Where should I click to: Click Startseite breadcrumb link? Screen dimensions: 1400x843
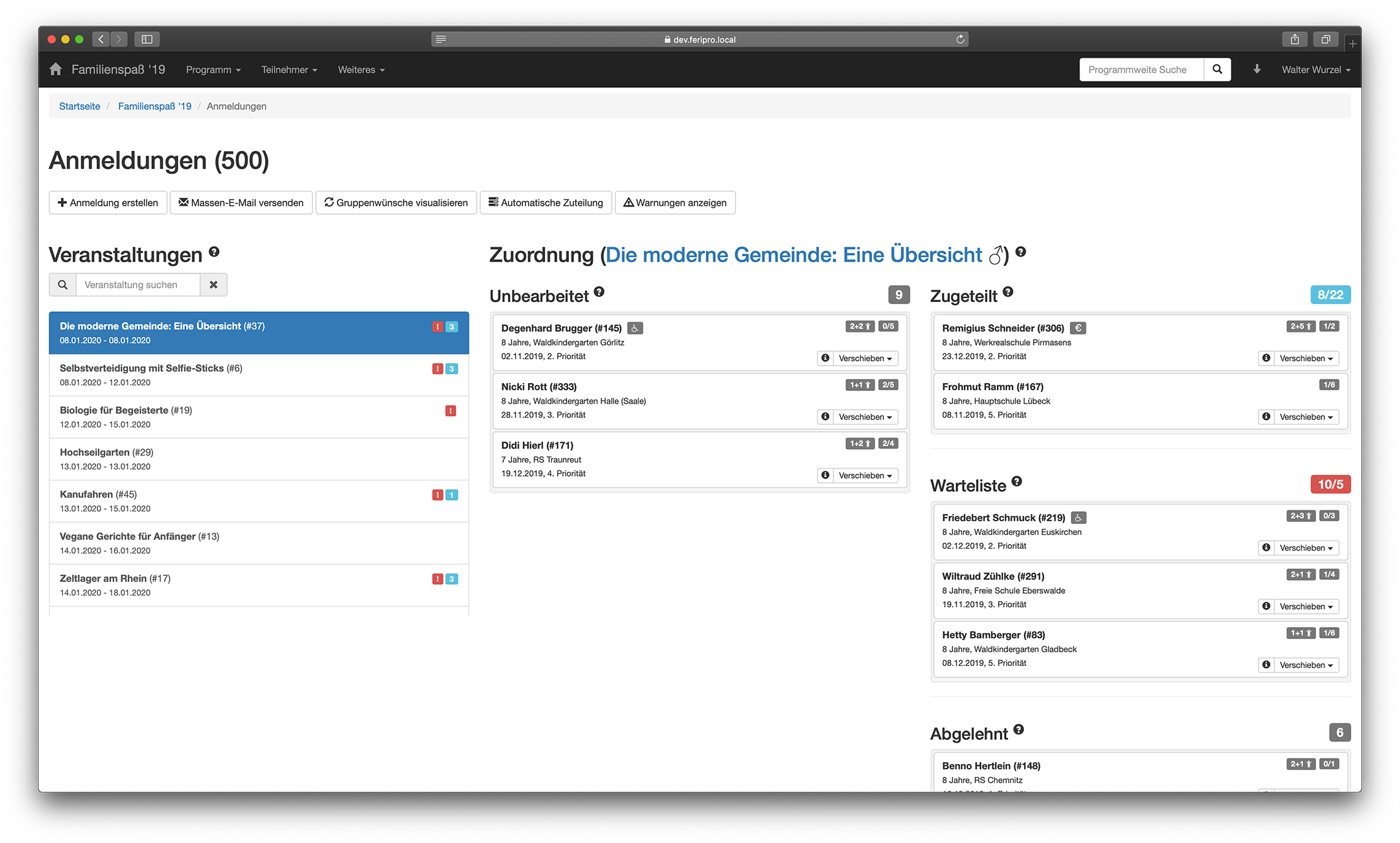[80, 106]
